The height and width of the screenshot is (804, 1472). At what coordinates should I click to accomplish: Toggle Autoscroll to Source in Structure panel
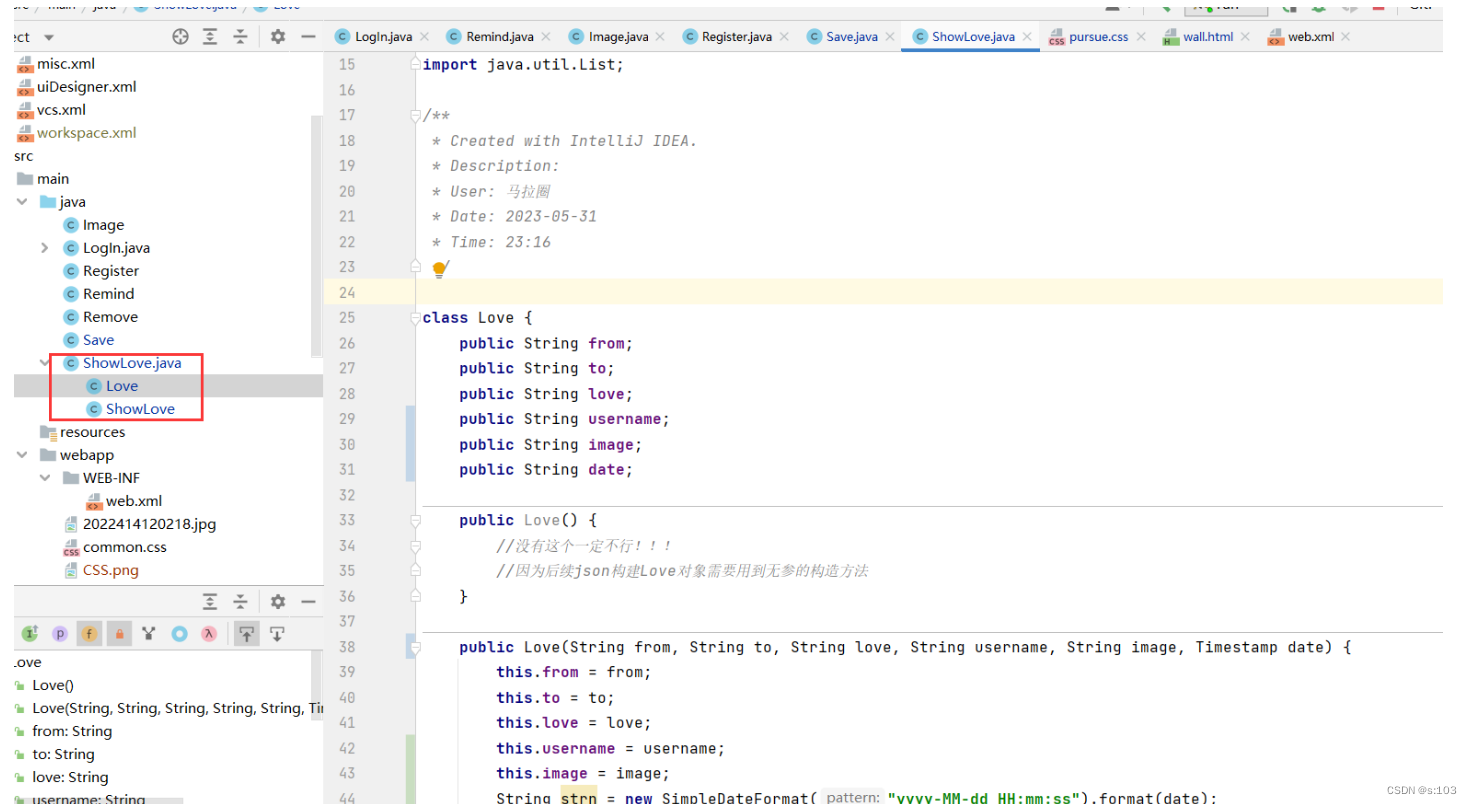pyautogui.click(x=245, y=633)
